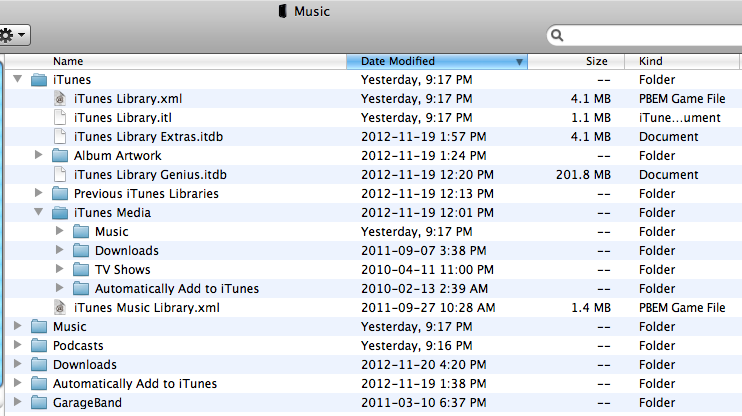Select iTunes Library Genius.itdb file name
Image resolution: width=742 pixels, height=416 pixels.
[150, 174]
